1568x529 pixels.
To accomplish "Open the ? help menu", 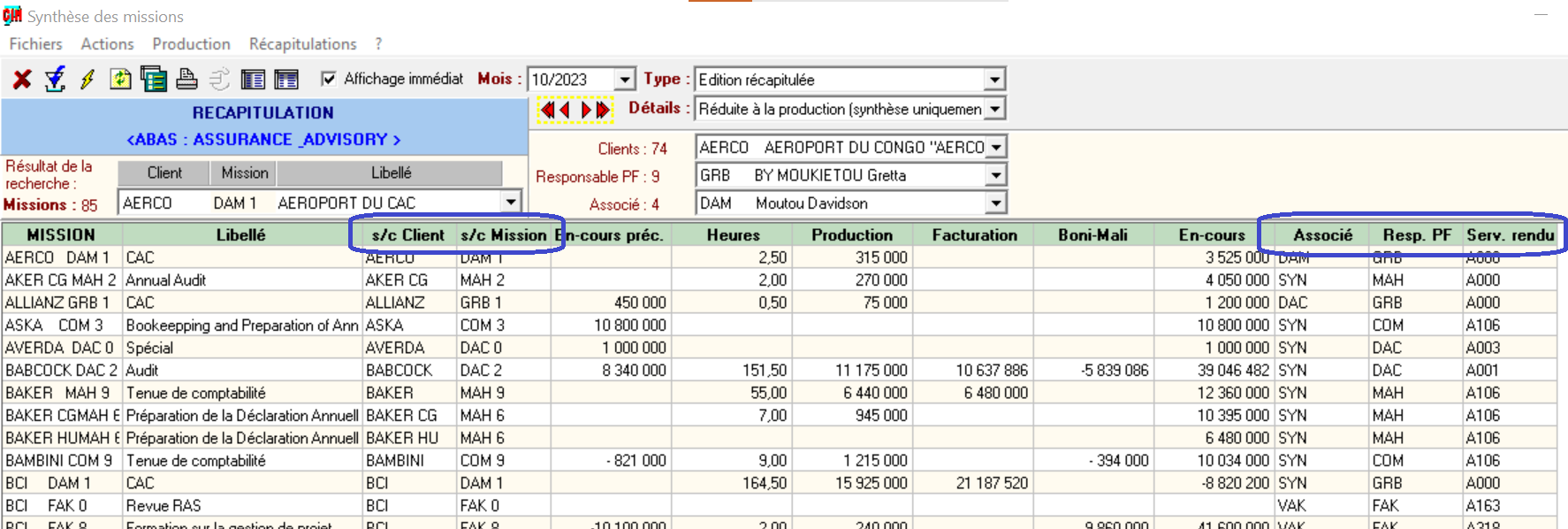I will pyautogui.click(x=378, y=43).
